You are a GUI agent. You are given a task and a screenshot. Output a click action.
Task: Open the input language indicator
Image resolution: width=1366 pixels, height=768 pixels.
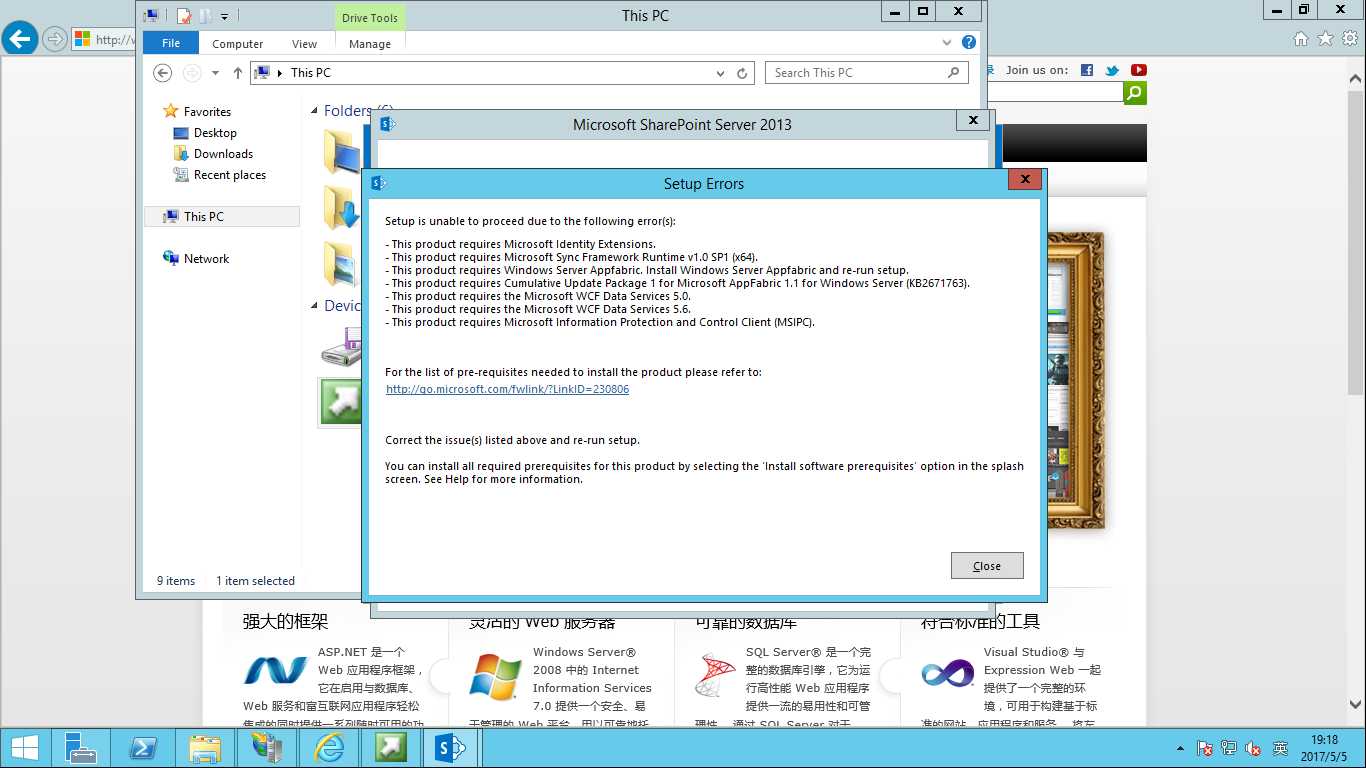pos(1280,748)
